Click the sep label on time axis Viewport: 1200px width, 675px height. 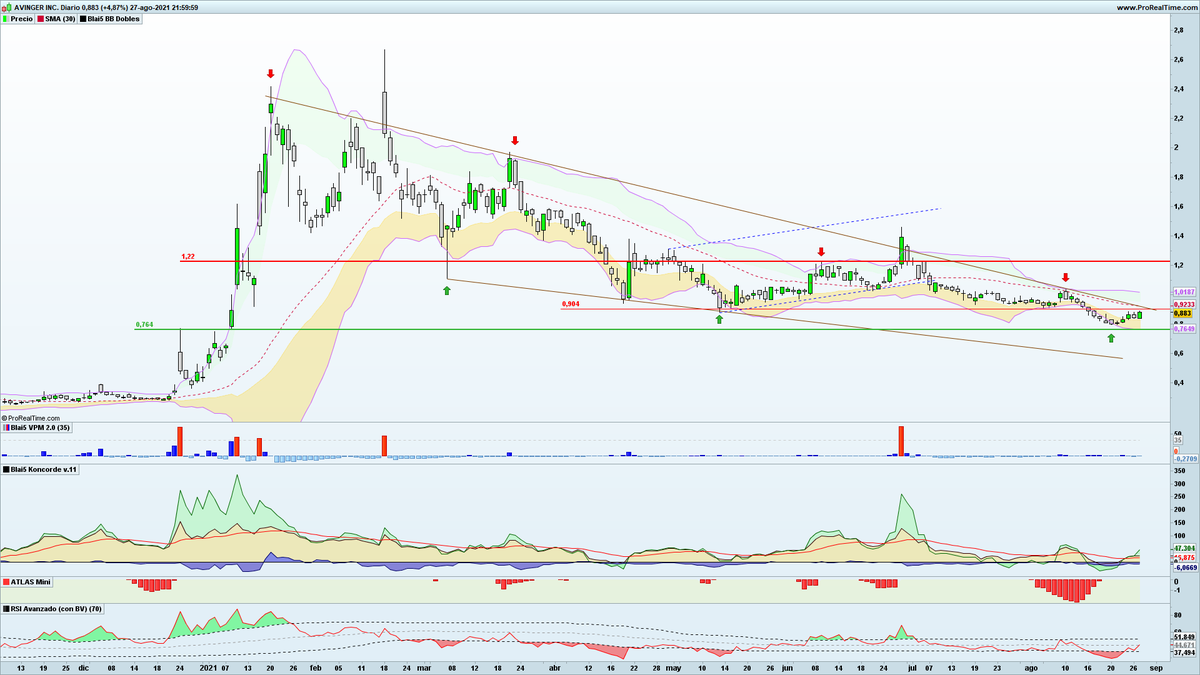[1155, 666]
